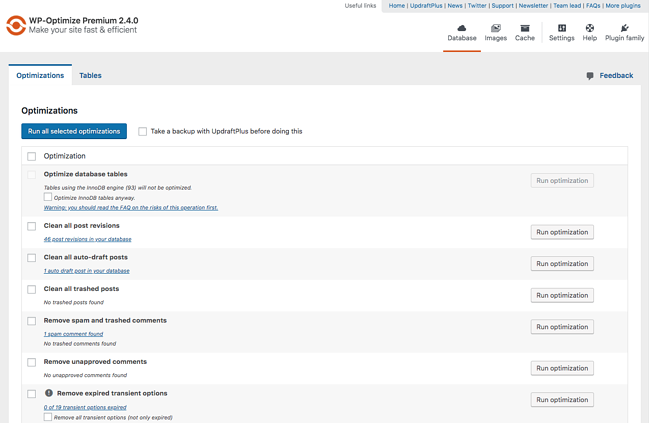Image resolution: width=649 pixels, height=423 pixels.
Task: Click 'No trashed posts found' text
Action: (x=74, y=302)
